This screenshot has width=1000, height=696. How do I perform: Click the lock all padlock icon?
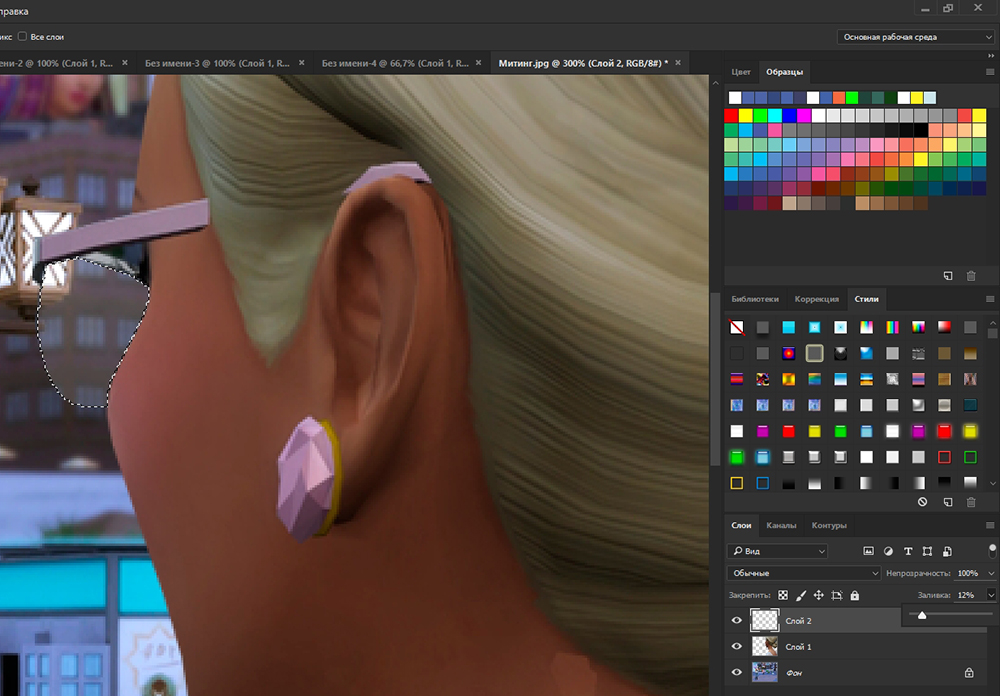[854, 595]
